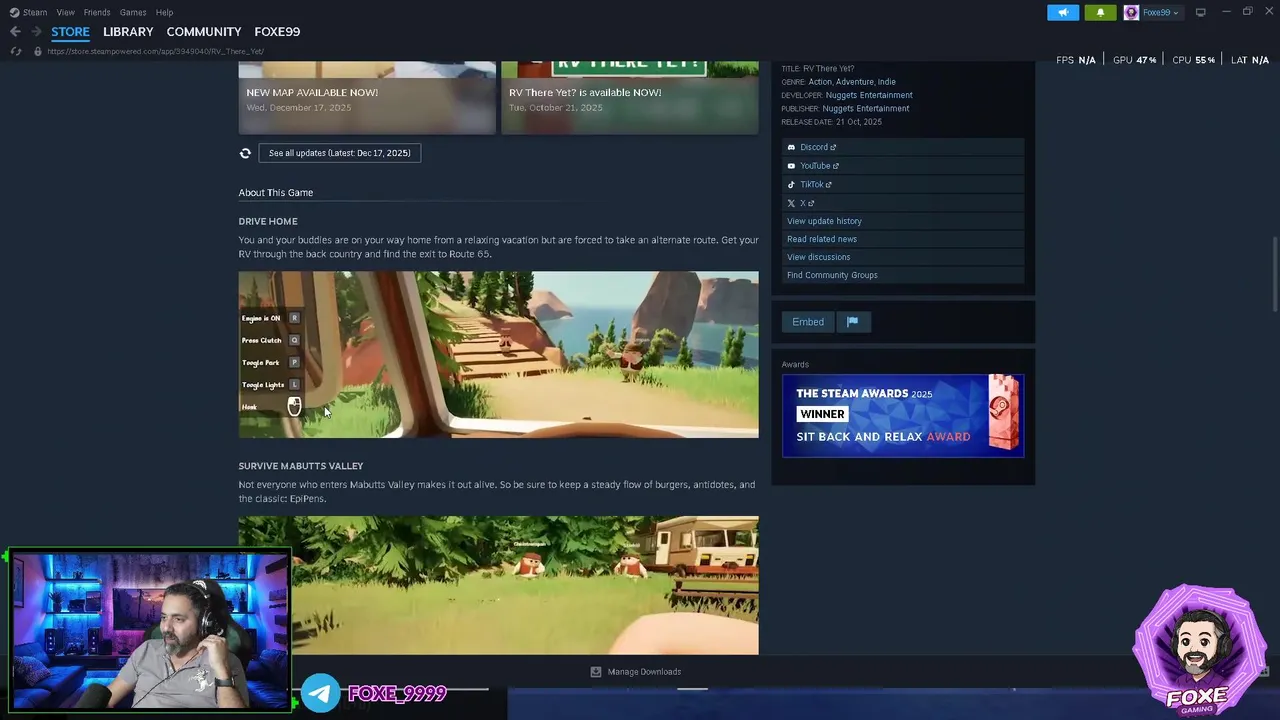
Task: Click publisher Nuggets Entertainment link
Action: (867, 108)
